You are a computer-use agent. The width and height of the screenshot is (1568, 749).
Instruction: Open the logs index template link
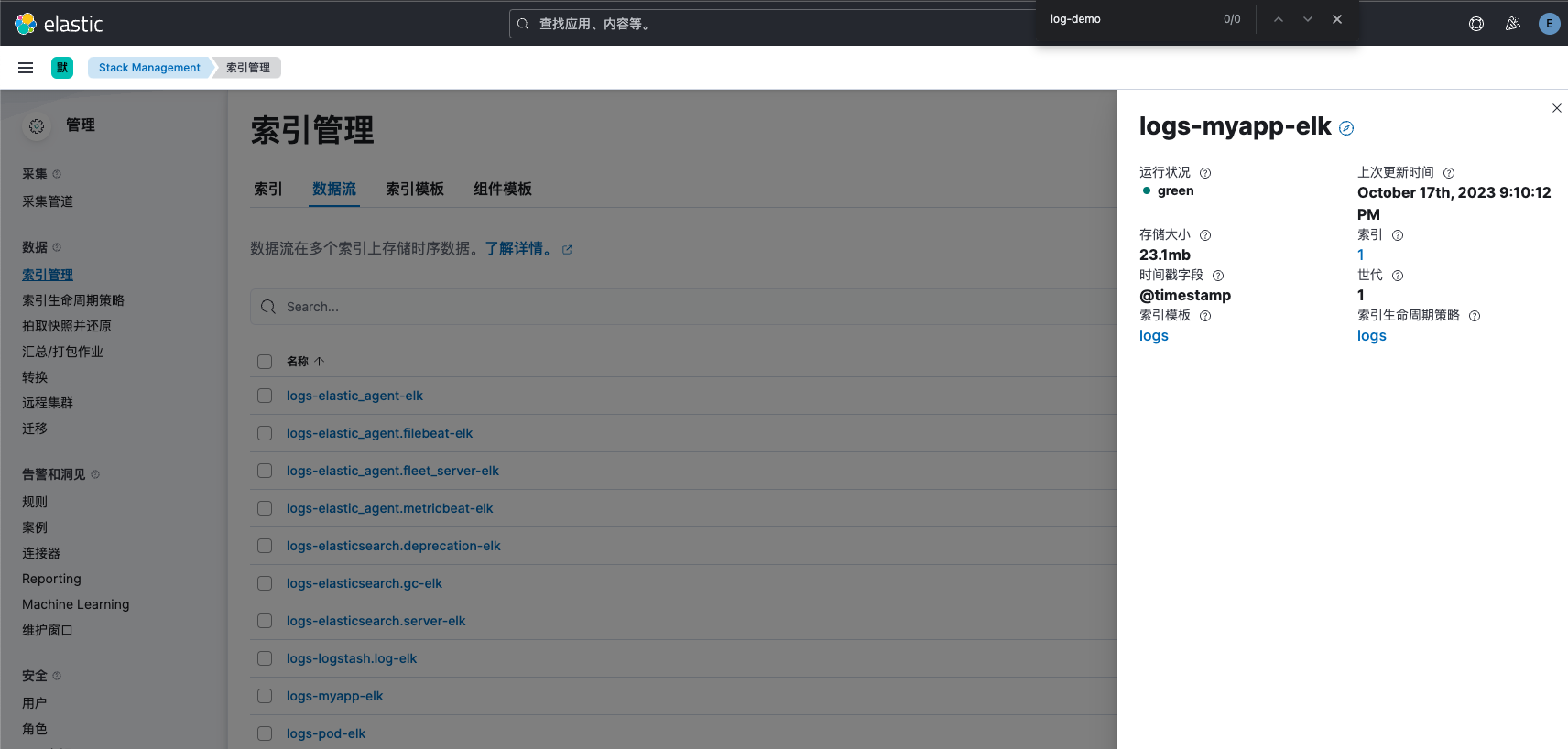(1154, 336)
